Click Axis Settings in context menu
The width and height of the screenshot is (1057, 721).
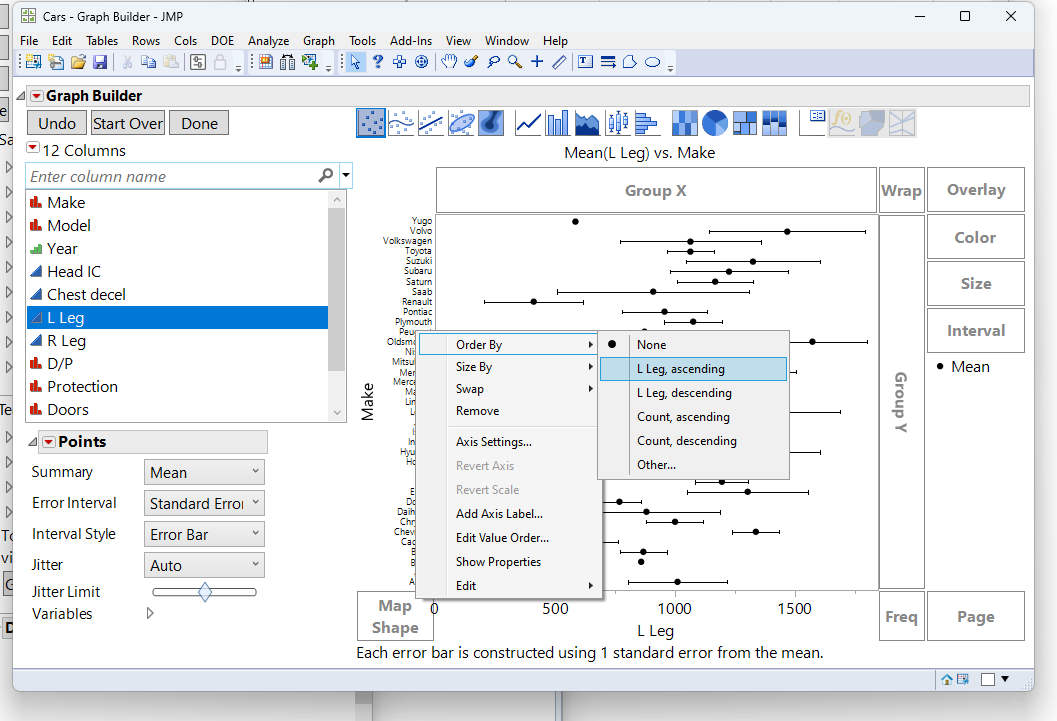tap(493, 442)
